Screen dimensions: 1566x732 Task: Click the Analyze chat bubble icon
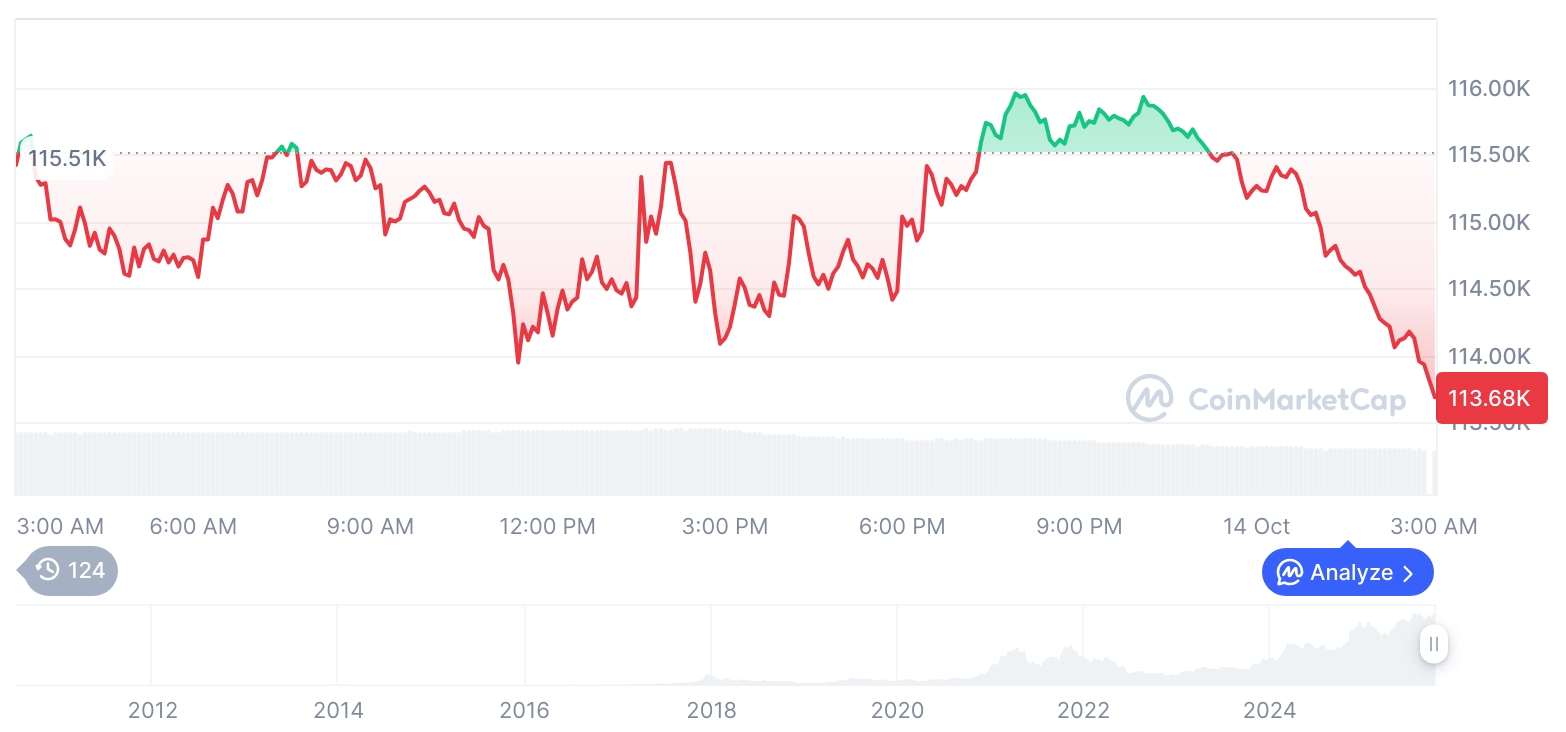pos(1289,573)
